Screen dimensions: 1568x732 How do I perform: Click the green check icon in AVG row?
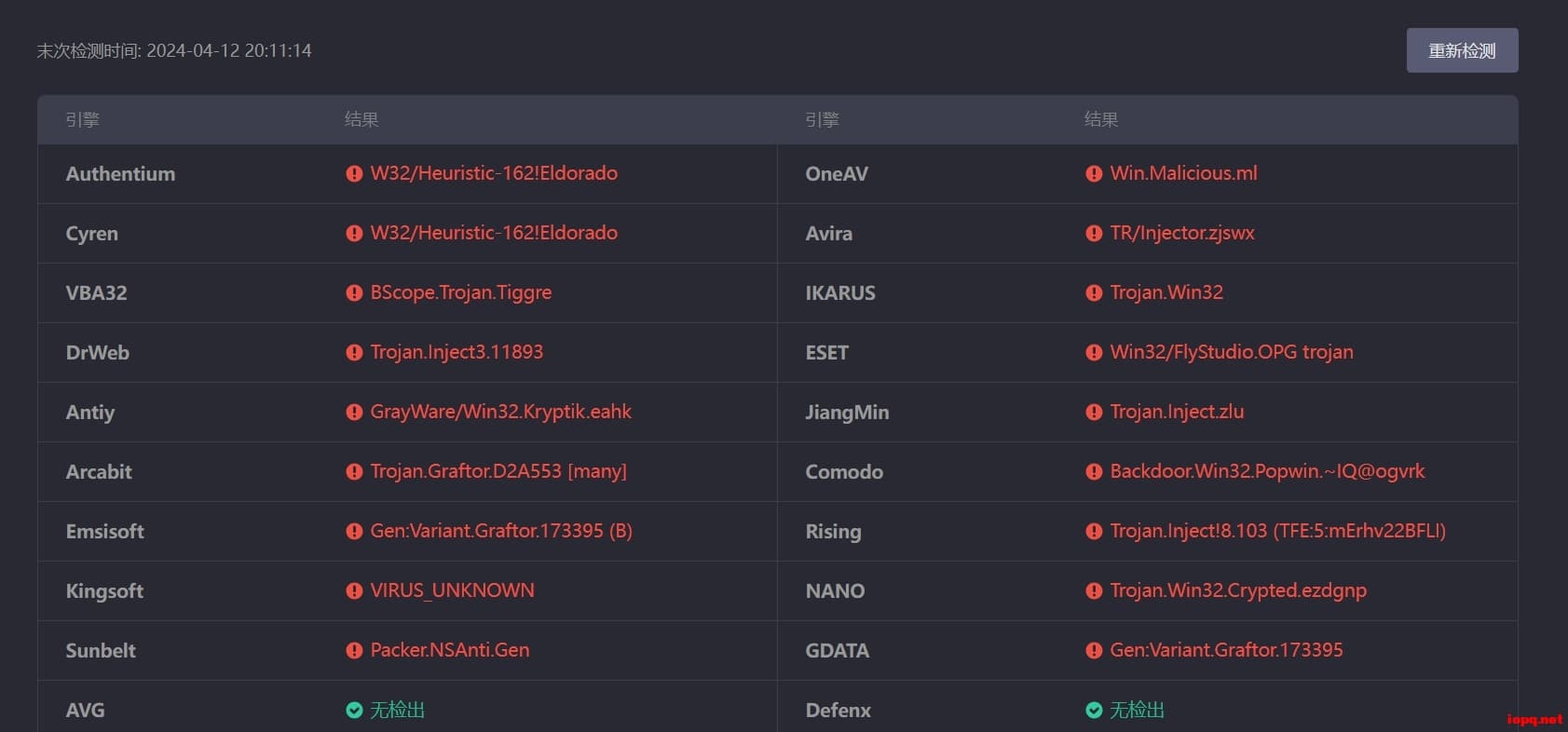(354, 710)
